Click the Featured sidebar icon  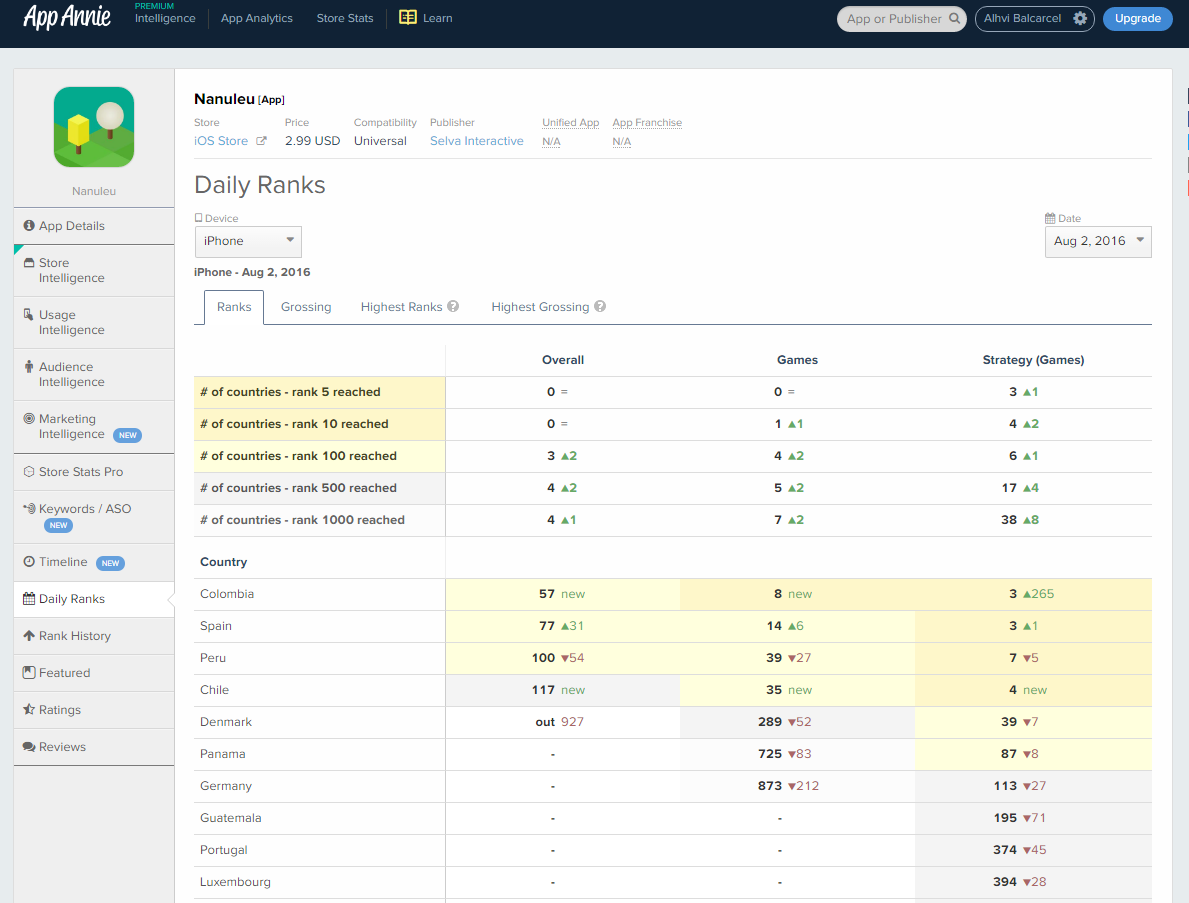(x=29, y=673)
